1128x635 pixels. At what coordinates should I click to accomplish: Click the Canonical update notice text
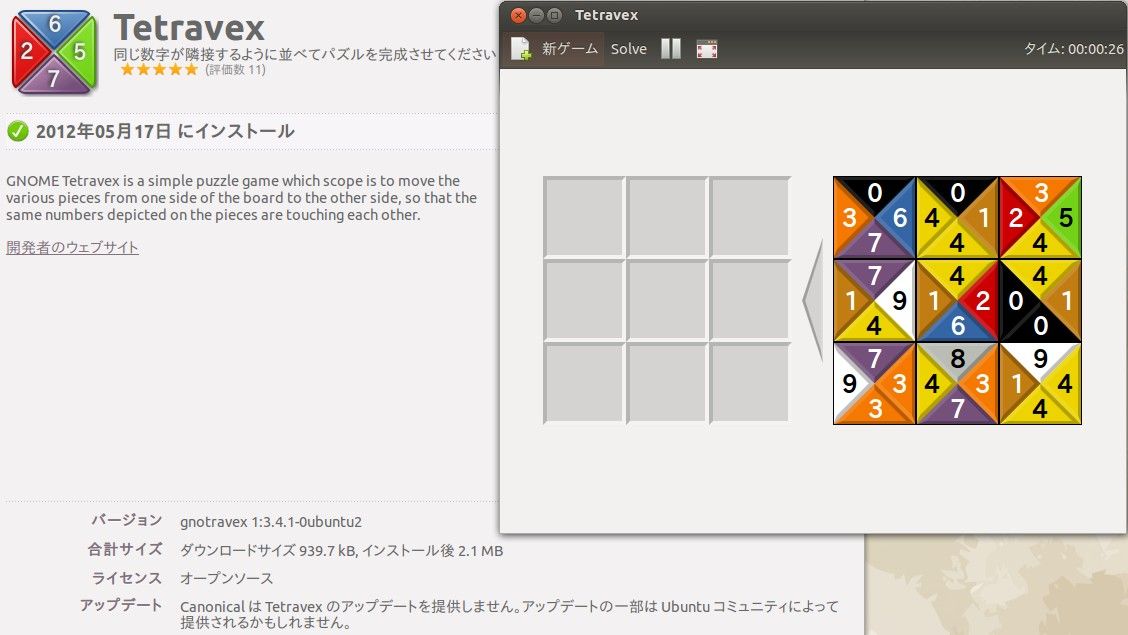click(x=509, y=614)
